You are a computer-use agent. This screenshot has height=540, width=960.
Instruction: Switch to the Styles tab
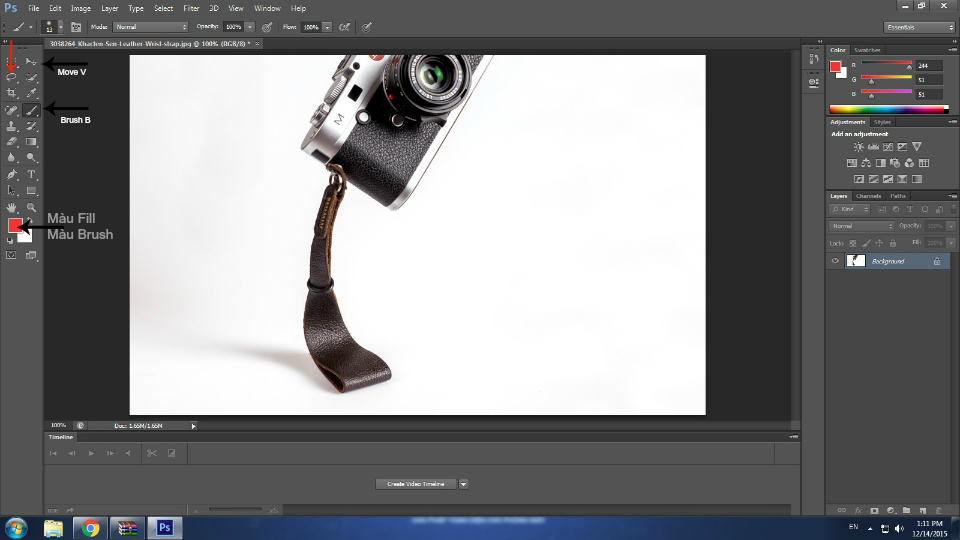coord(882,122)
